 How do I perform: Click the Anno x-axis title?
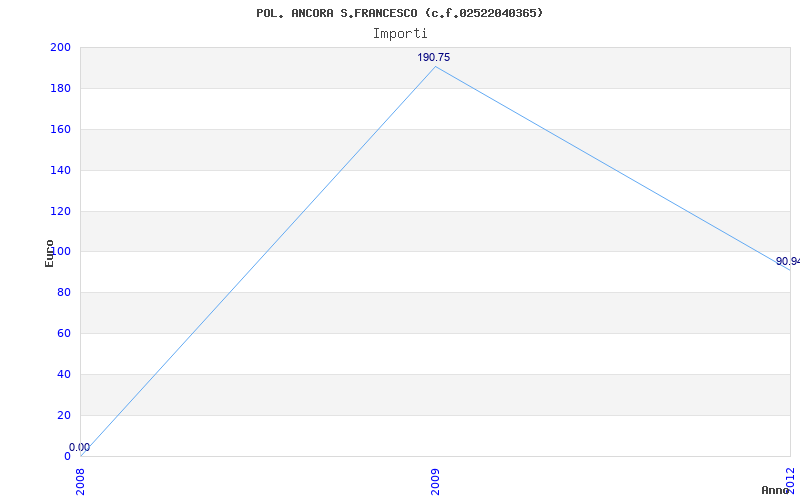776,490
